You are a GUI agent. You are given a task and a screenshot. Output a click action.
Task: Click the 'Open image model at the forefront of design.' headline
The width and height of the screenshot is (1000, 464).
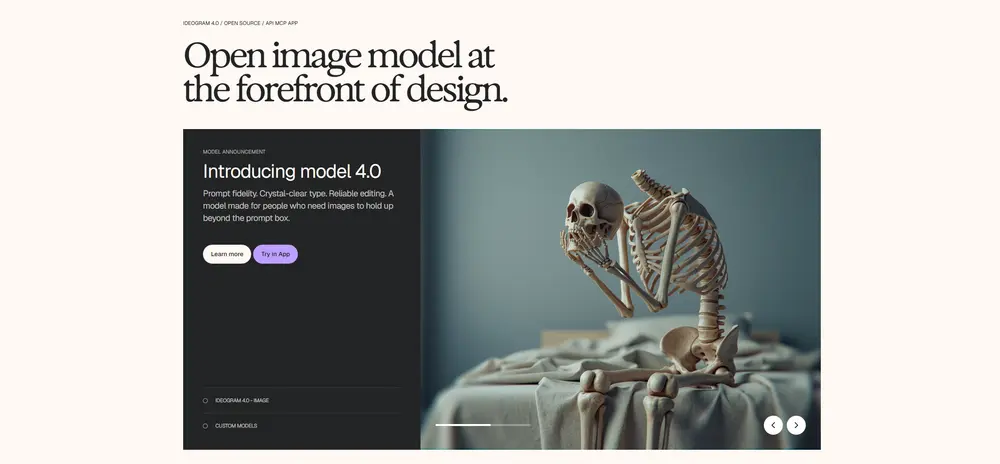coord(345,73)
